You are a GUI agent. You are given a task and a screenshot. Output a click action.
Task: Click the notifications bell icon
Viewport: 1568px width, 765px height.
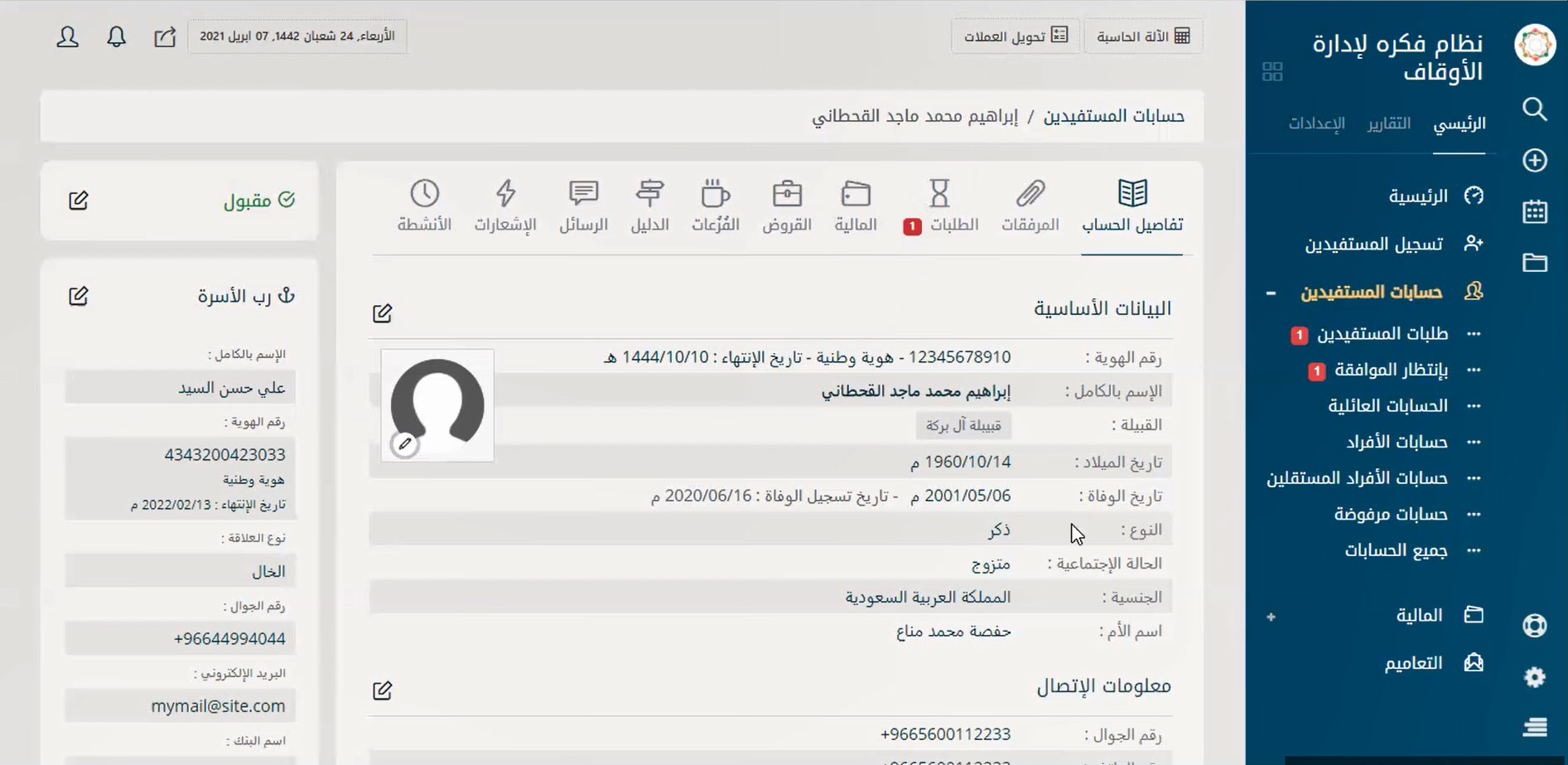click(x=116, y=37)
